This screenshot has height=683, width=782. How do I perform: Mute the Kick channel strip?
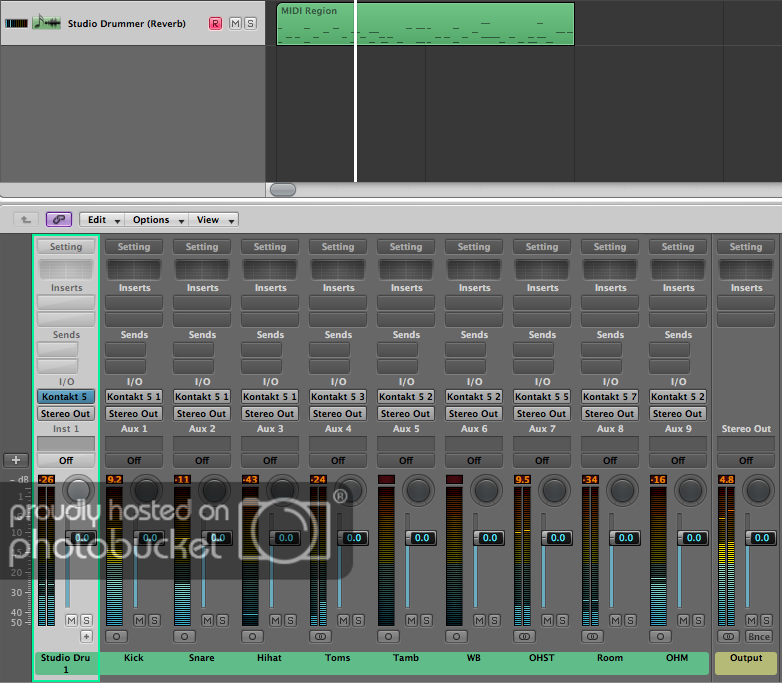(x=139, y=620)
